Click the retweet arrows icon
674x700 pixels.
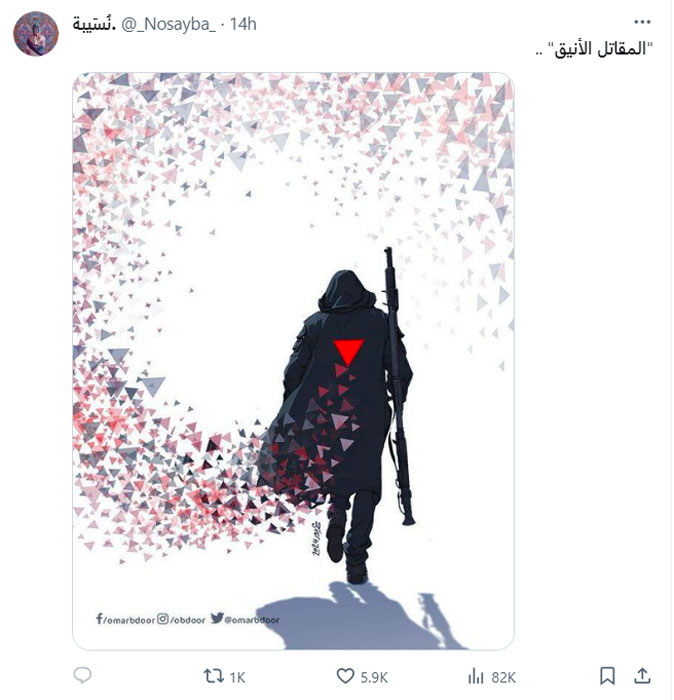tap(213, 676)
